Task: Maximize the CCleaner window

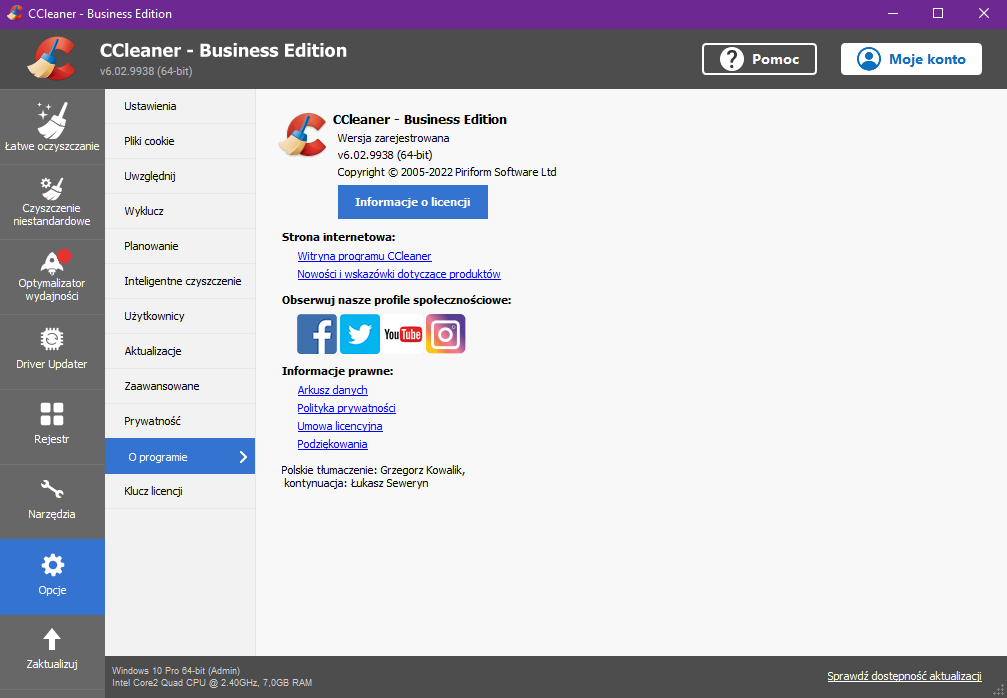Action: [938, 13]
